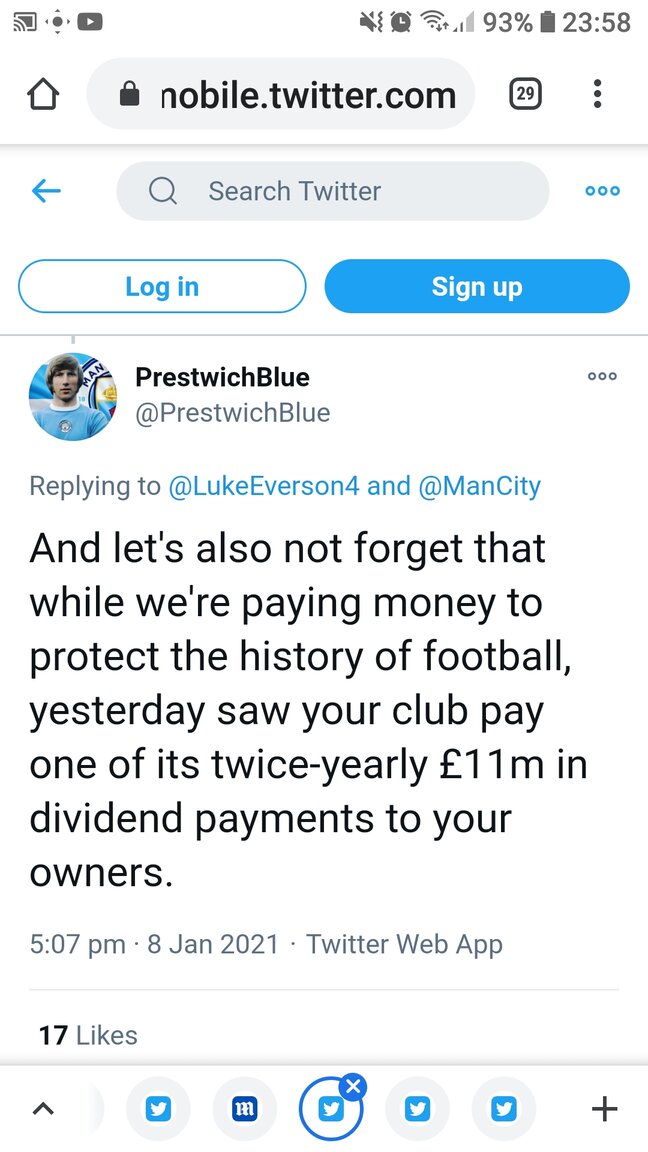Open the tweet's more options menu

pyautogui.click(x=602, y=377)
